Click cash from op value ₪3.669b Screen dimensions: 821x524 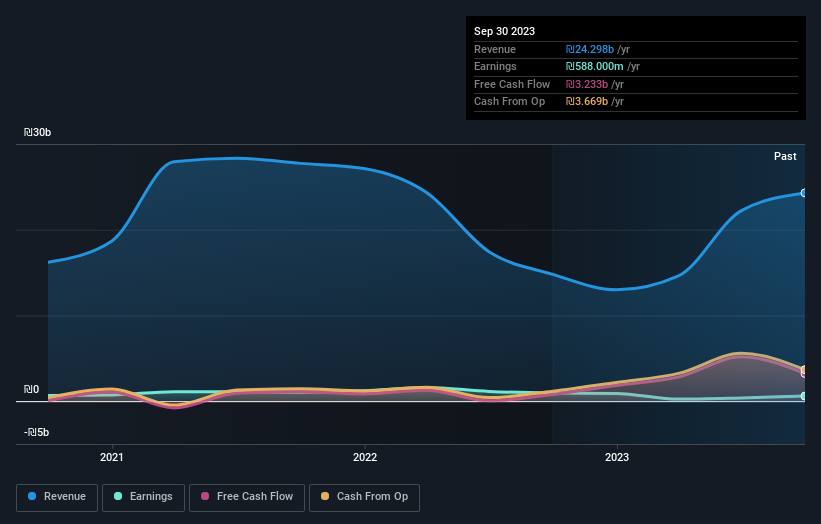click(x=586, y=102)
